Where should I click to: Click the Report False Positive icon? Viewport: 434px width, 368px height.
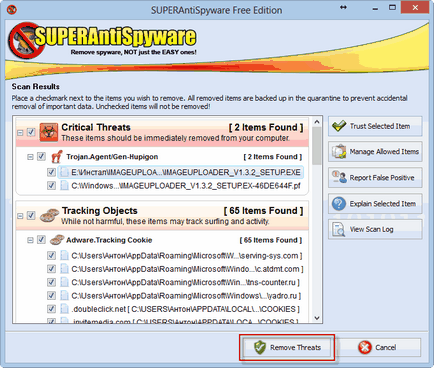point(339,177)
